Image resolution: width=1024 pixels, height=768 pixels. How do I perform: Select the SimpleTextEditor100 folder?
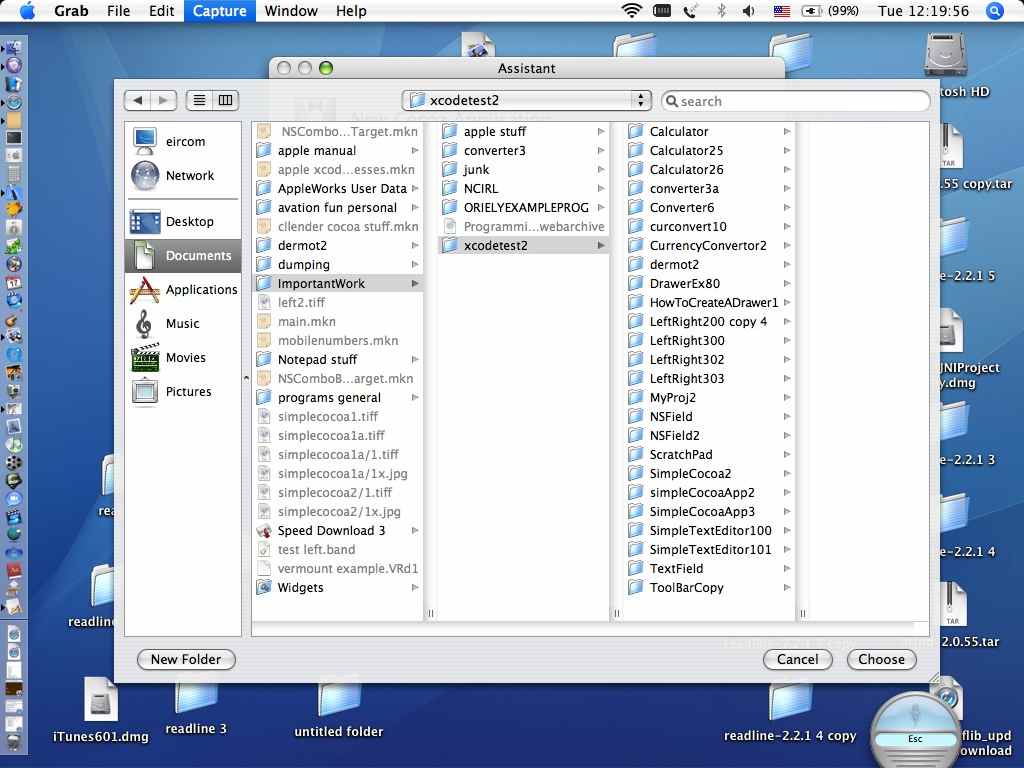click(709, 530)
